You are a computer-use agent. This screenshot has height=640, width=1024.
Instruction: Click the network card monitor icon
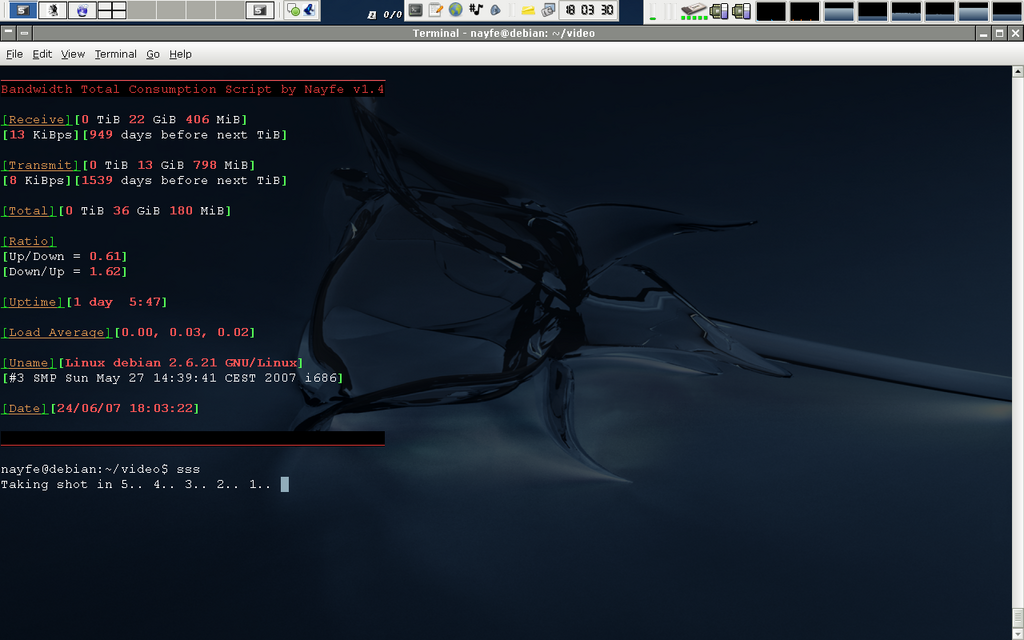pos(693,10)
